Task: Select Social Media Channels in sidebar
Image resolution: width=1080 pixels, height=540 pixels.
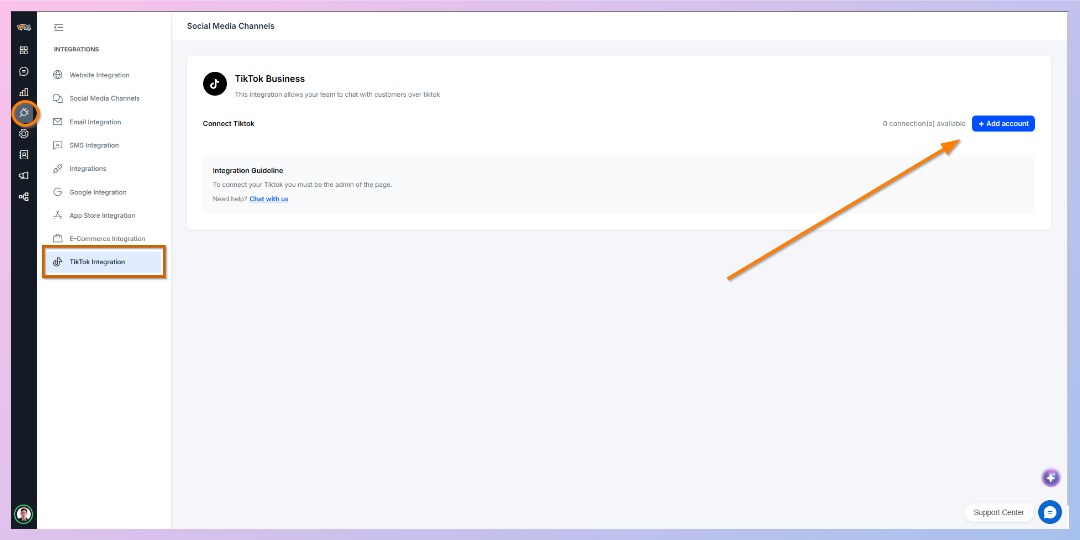Action: pyautogui.click(x=103, y=98)
